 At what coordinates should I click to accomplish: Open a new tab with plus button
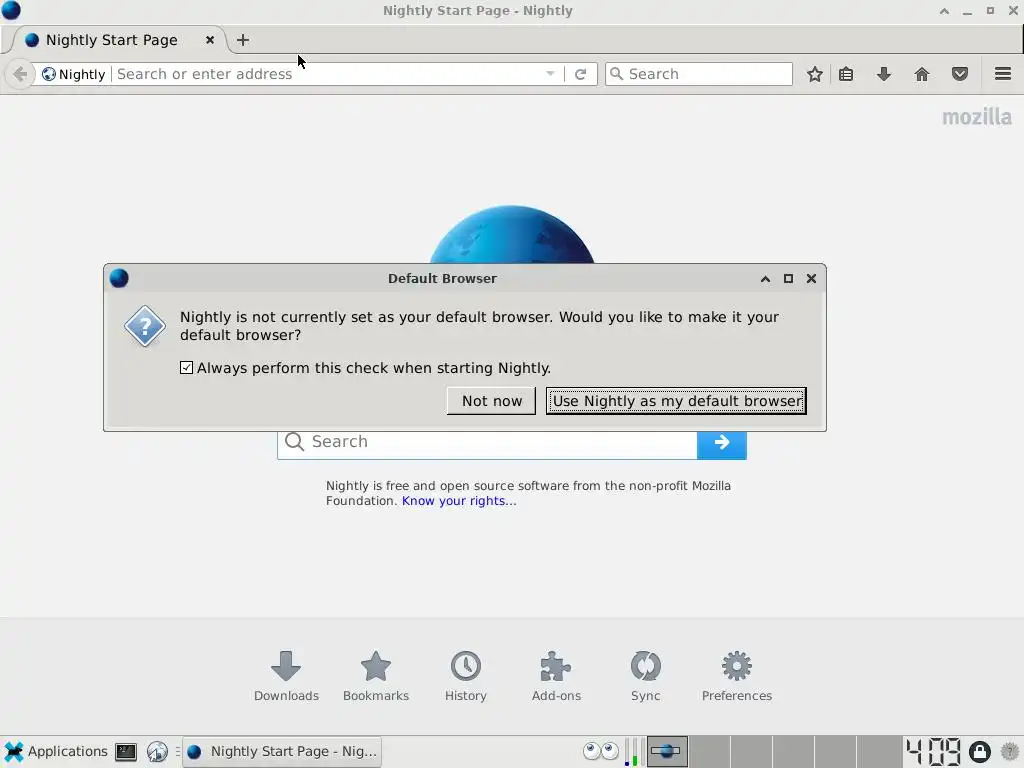(x=243, y=40)
